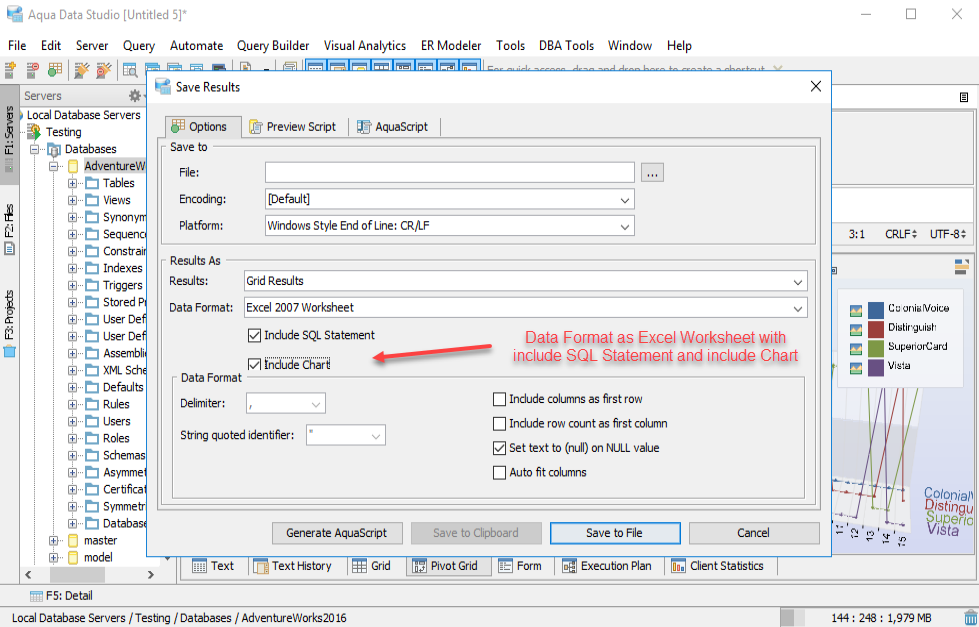Enable Auto fit columns checkbox
Screen dimensions: 979x627
499,473
